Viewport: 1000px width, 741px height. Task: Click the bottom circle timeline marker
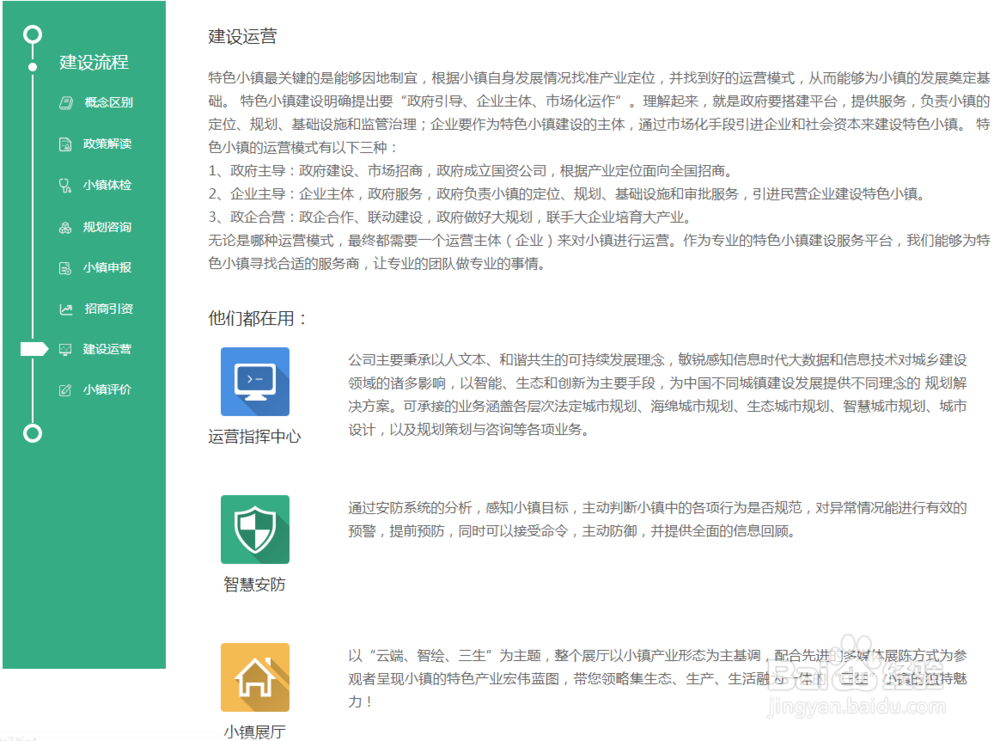(x=33, y=434)
